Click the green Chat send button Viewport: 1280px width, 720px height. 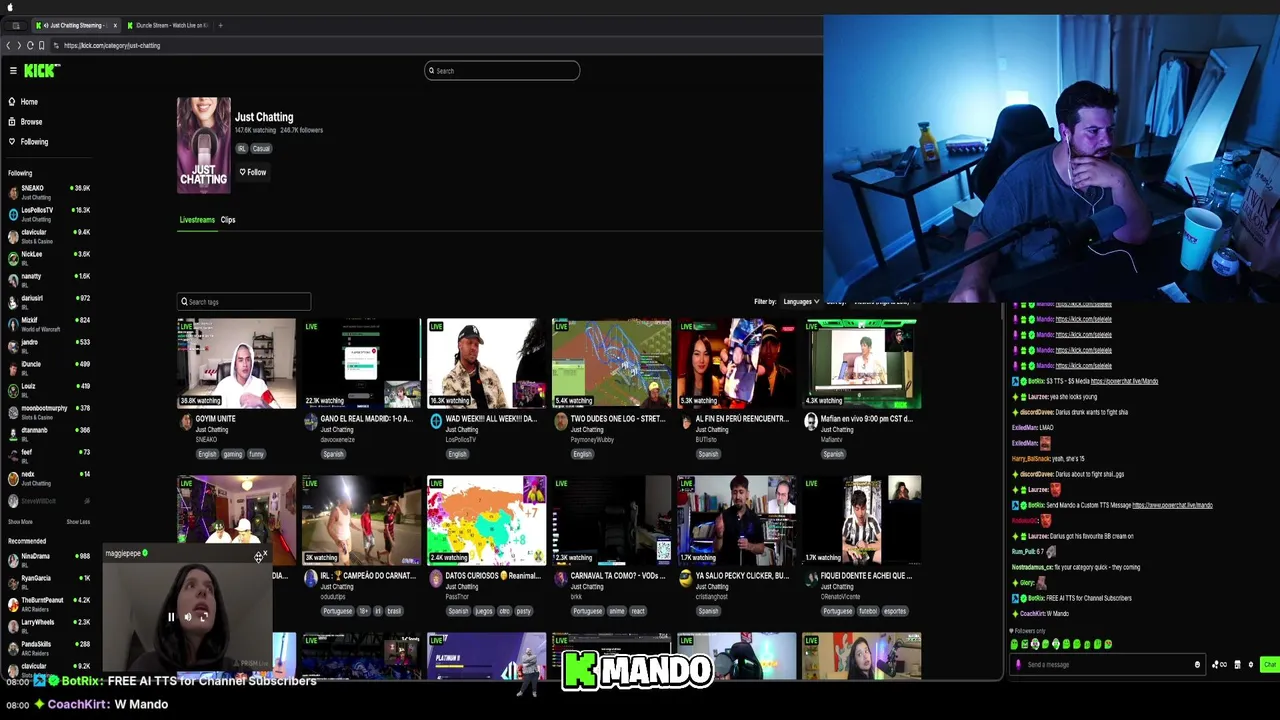pyautogui.click(x=1269, y=665)
